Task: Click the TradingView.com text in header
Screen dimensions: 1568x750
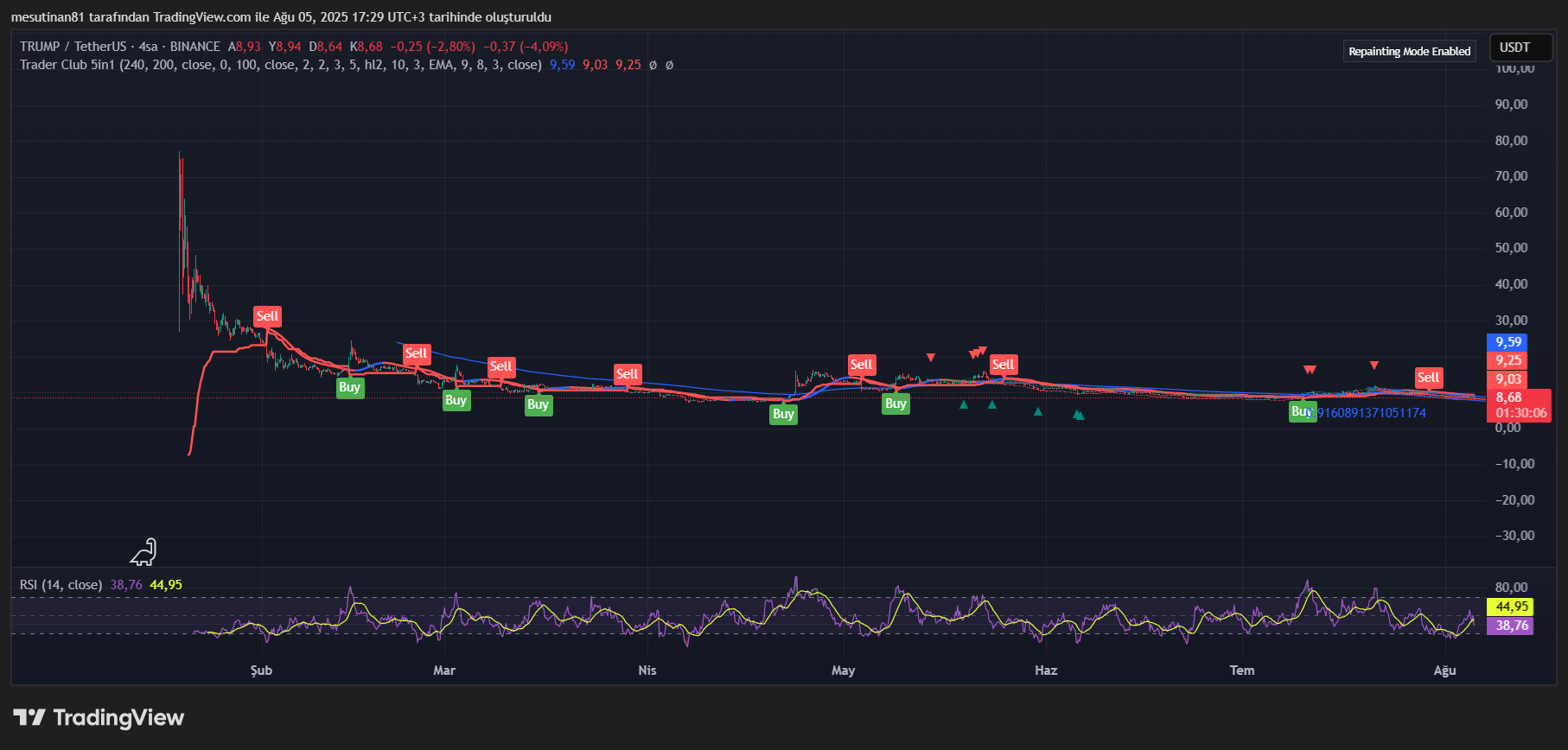Action: coord(201,17)
